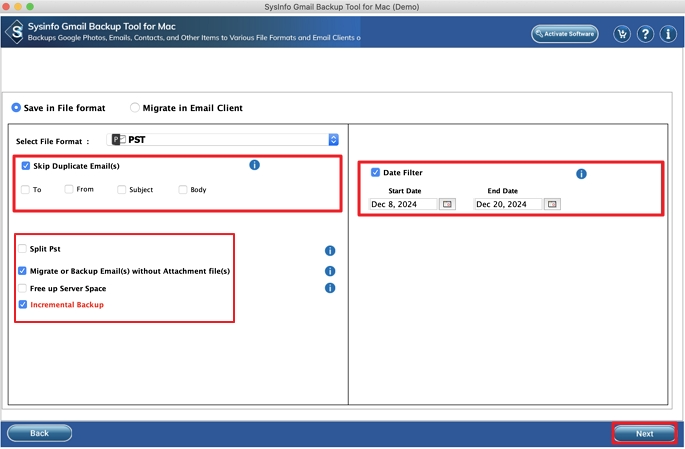Click the End Date label
This screenshot has height=449, width=685.
tap(502, 191)
